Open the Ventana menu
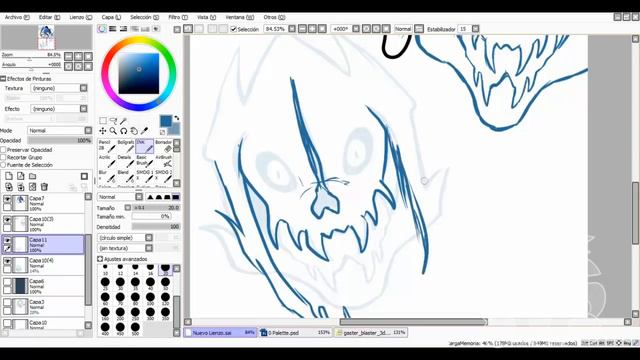This screenshot has height=360, width=640. tap(240, 17)
